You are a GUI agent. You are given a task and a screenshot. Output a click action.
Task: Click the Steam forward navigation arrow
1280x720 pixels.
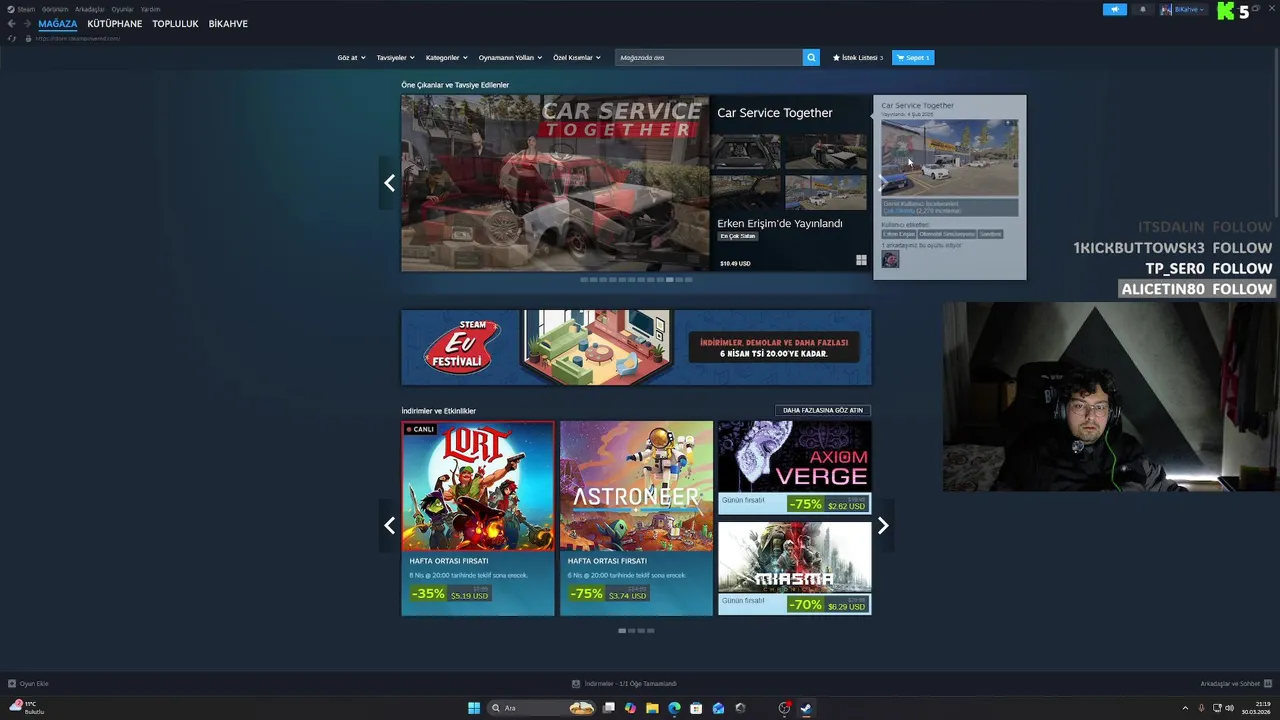pyautogui.click(x=26, y=23)
